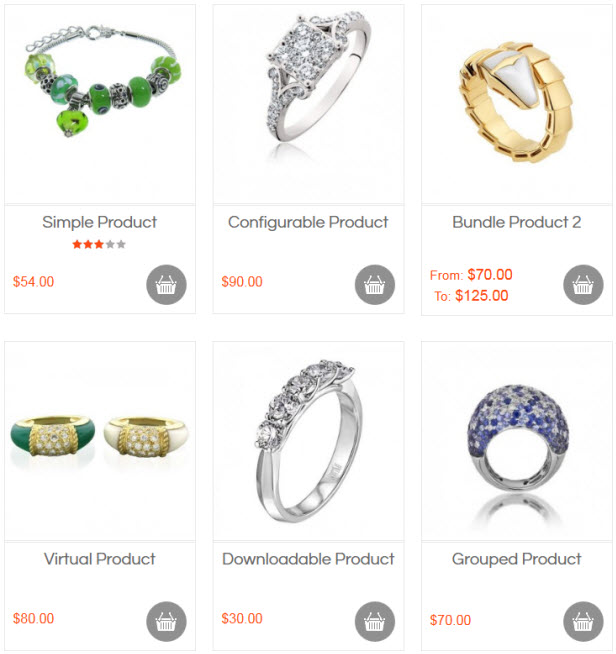Click the star rating under Simple Product
The image size is (616, 654).
click(99, 244)
